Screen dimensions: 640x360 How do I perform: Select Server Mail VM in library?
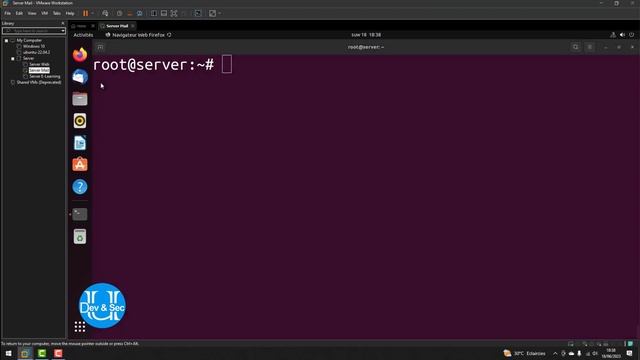pyautogui.click(x=39, y=70)
